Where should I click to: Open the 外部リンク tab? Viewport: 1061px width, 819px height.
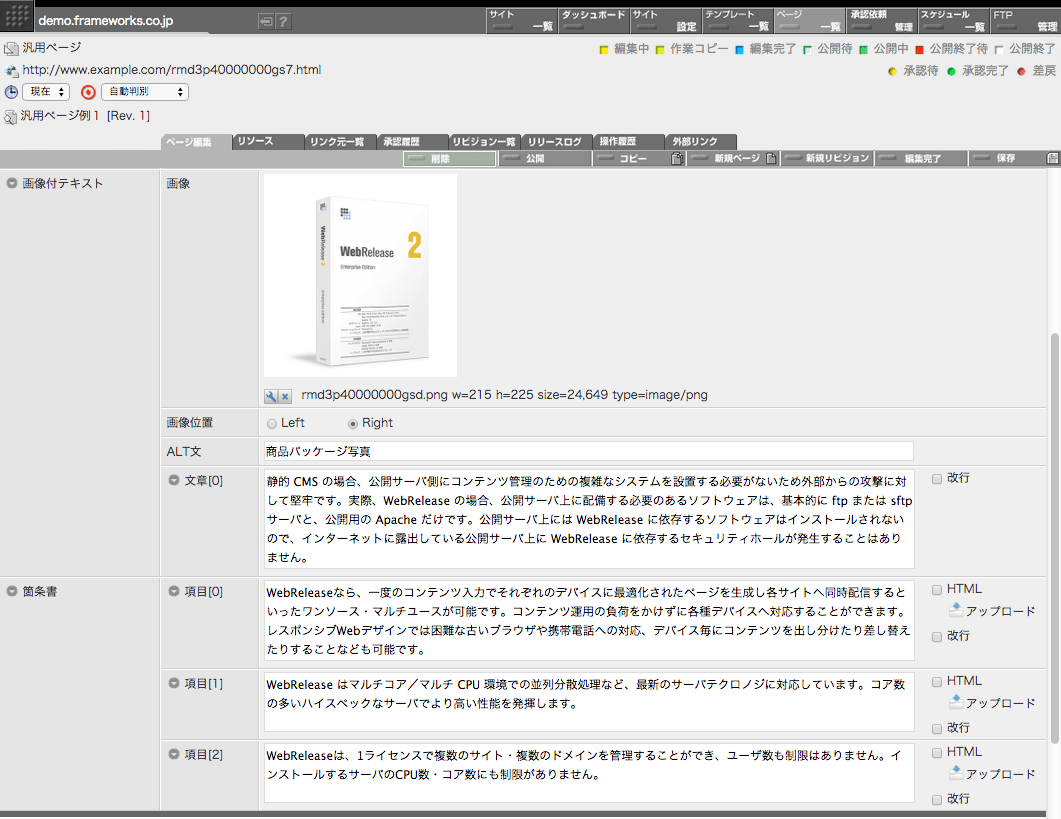(701, 141)
